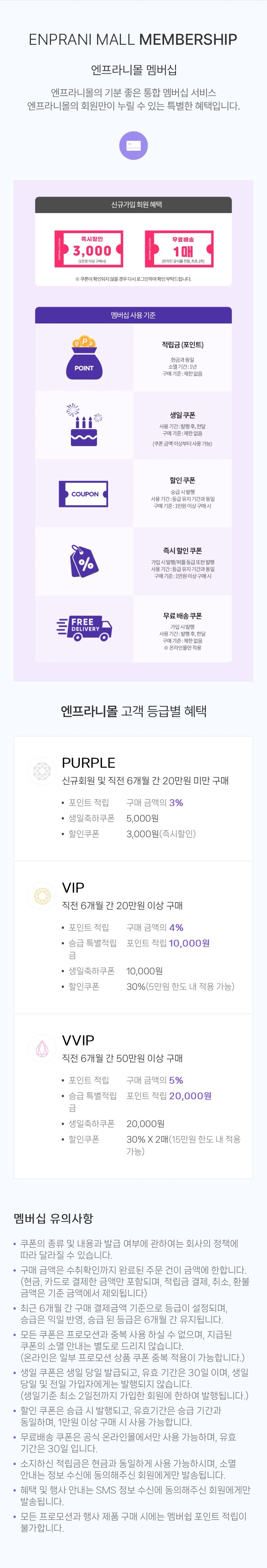
Task: Click the 무료 배송 쿠폰 label
Action: (182, 616)
